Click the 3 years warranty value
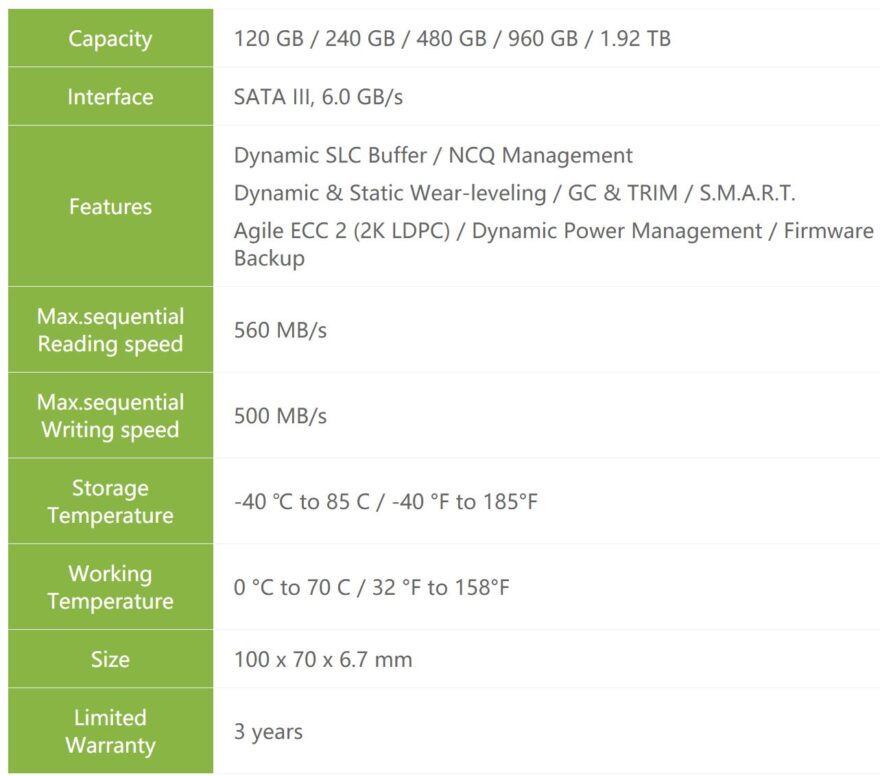Screen dimensions: 880x776 tap(268, 731)
